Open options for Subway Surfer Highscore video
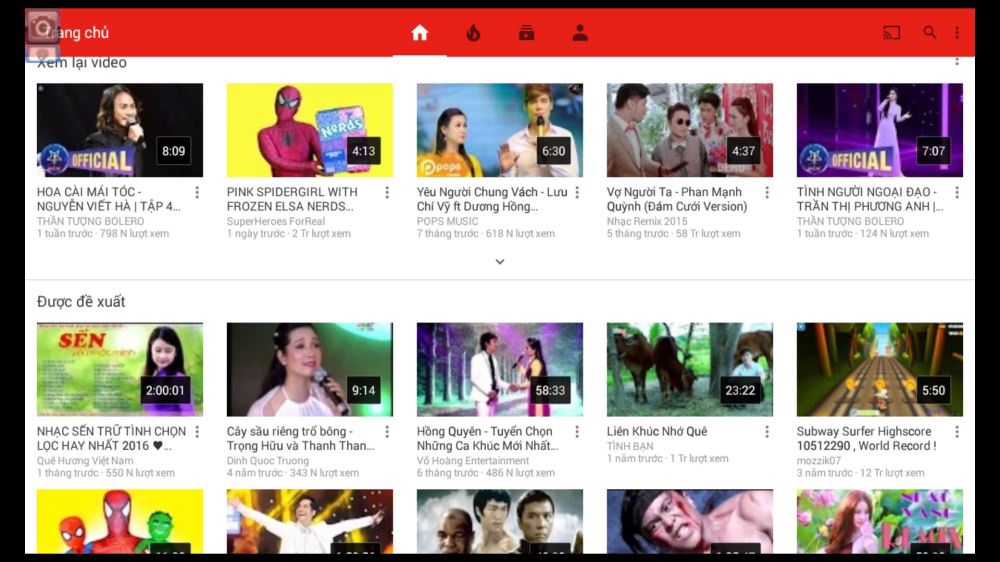 coord(957,432)
